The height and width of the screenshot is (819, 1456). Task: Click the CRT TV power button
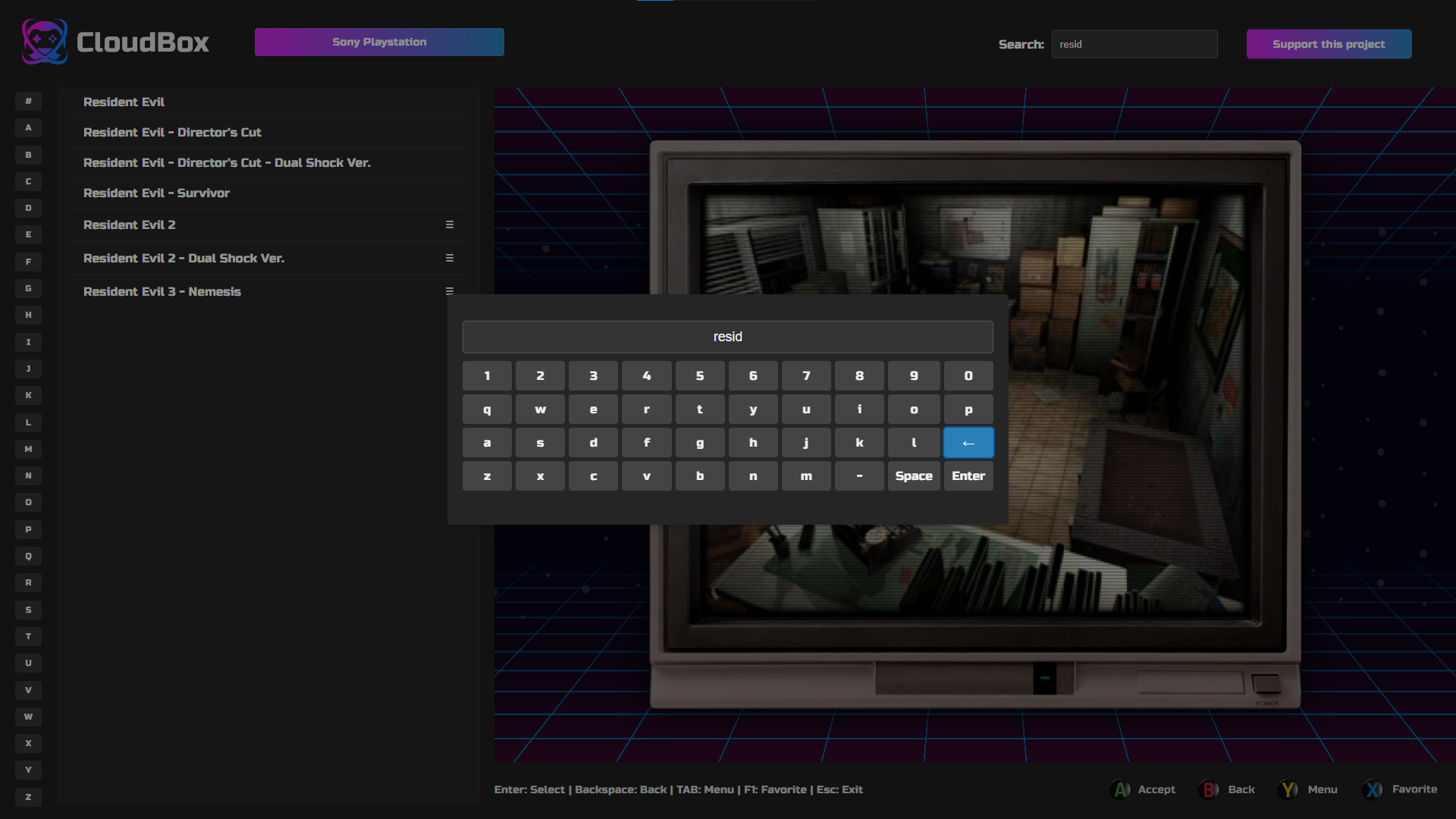click(x=1266, y=684)
